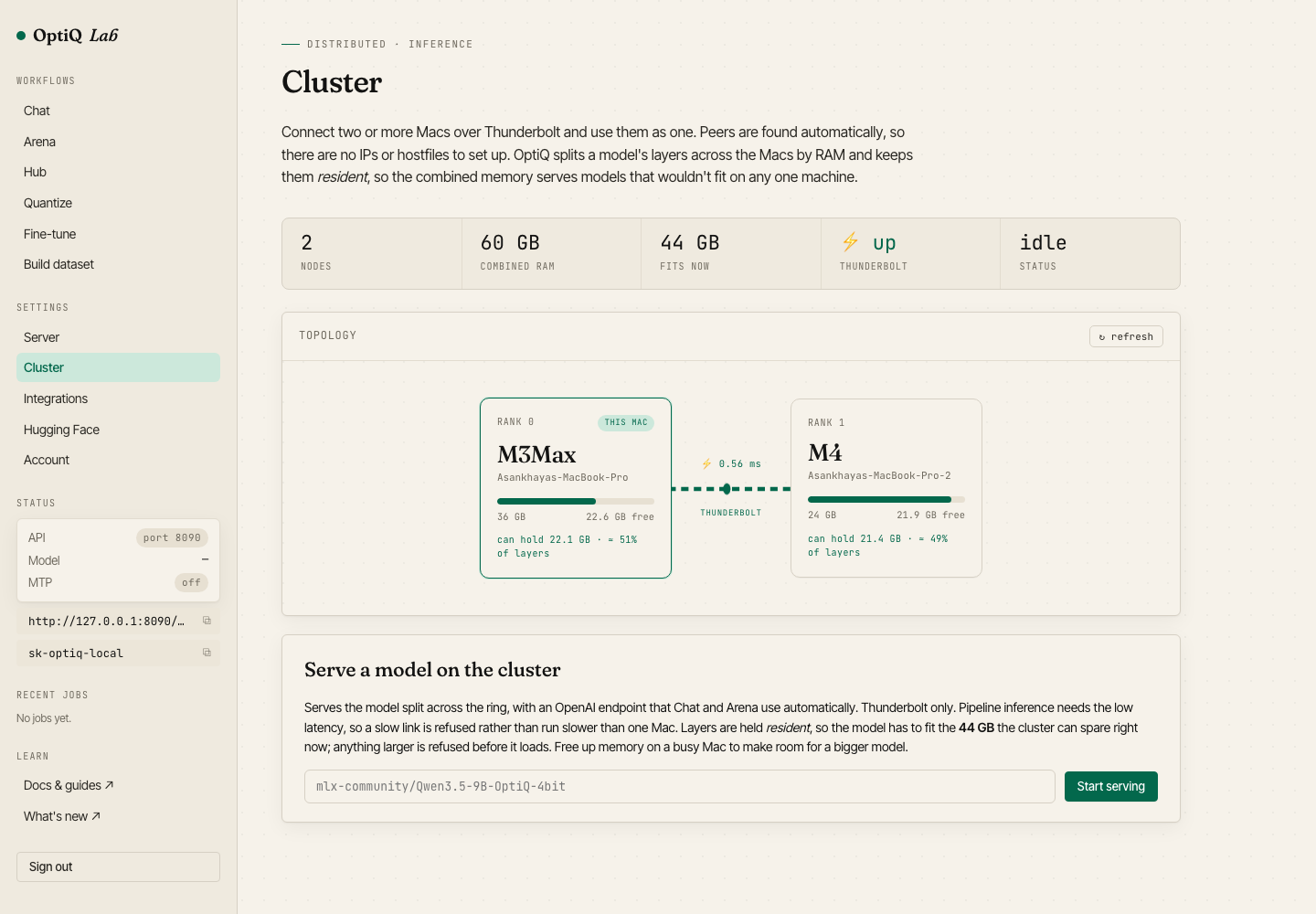This screenshot has width=1316, height=914.
Task: Click the Serve a model on the cluster heading
Action: (x=432, y=670)
